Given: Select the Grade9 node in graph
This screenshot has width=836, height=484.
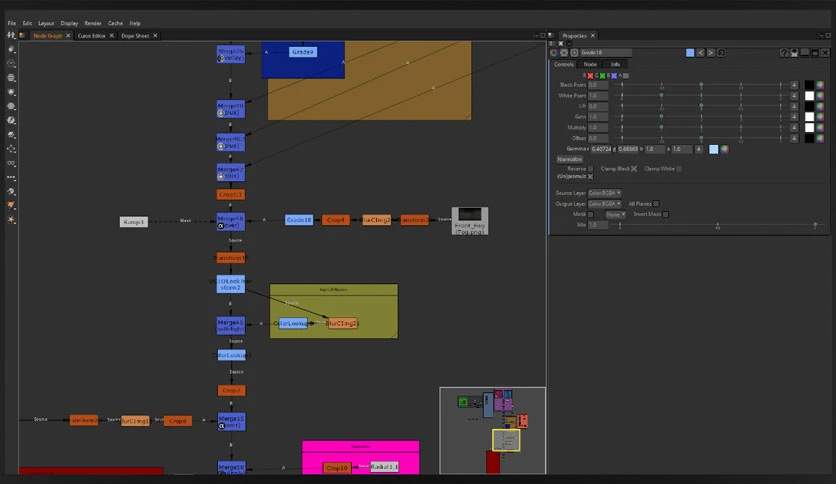Looking at the screenshot, I should 303,52.
